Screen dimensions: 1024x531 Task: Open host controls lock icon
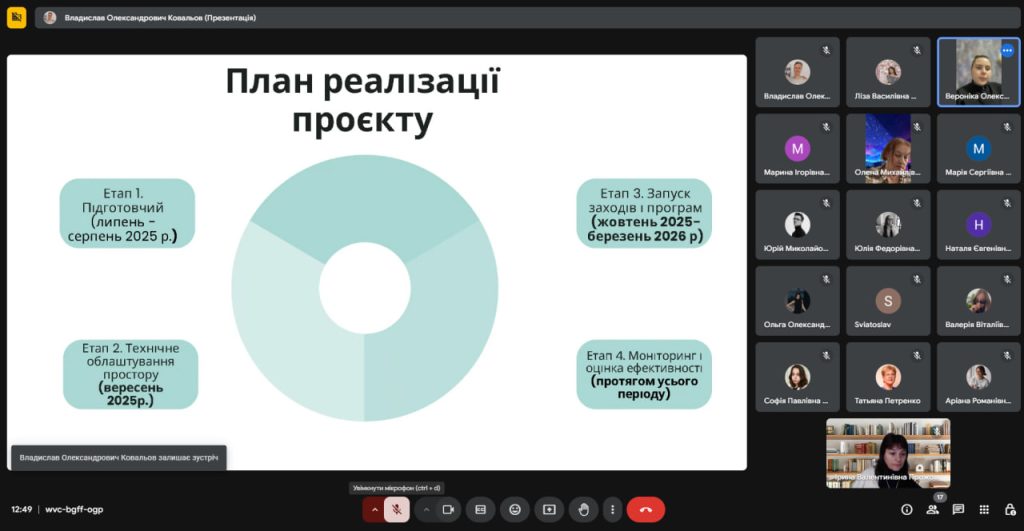[1008, 509]
